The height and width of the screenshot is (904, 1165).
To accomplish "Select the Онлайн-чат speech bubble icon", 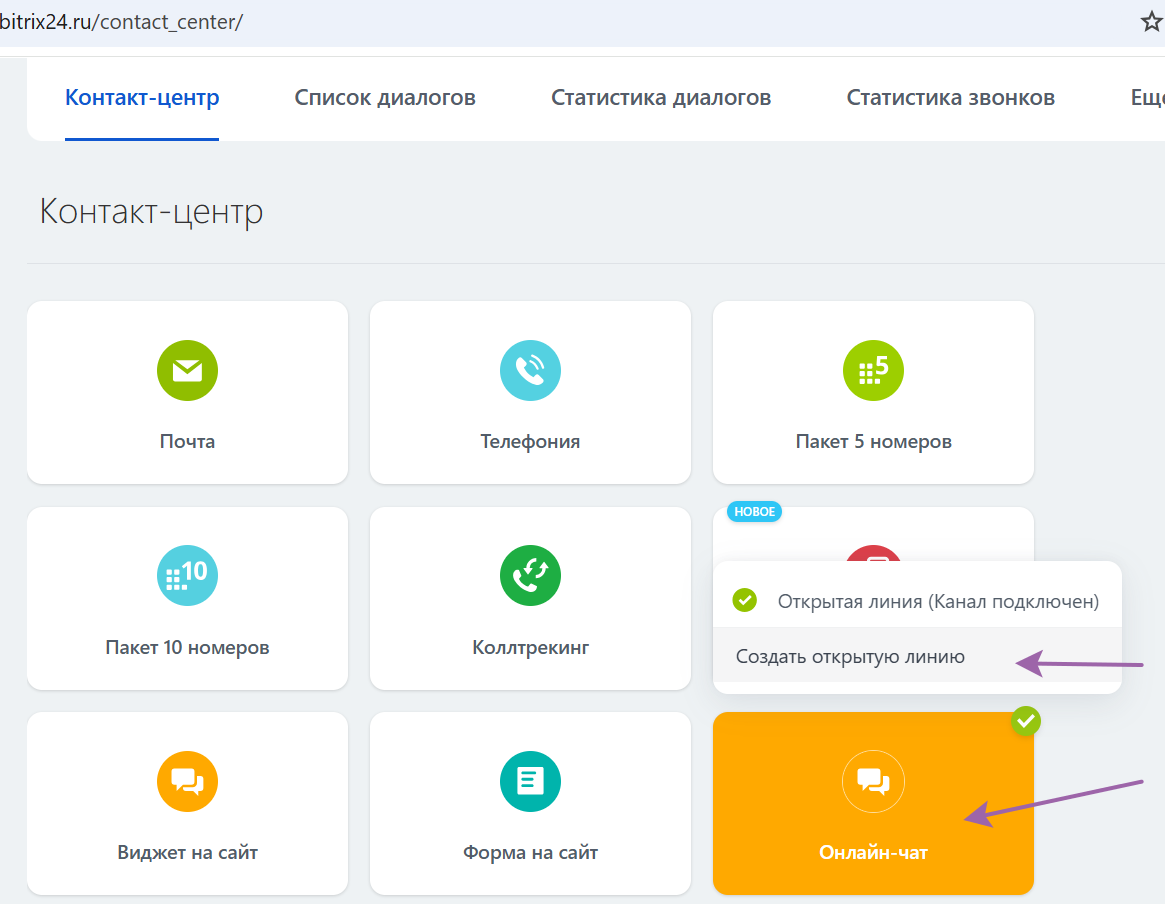I will [873, 781].
